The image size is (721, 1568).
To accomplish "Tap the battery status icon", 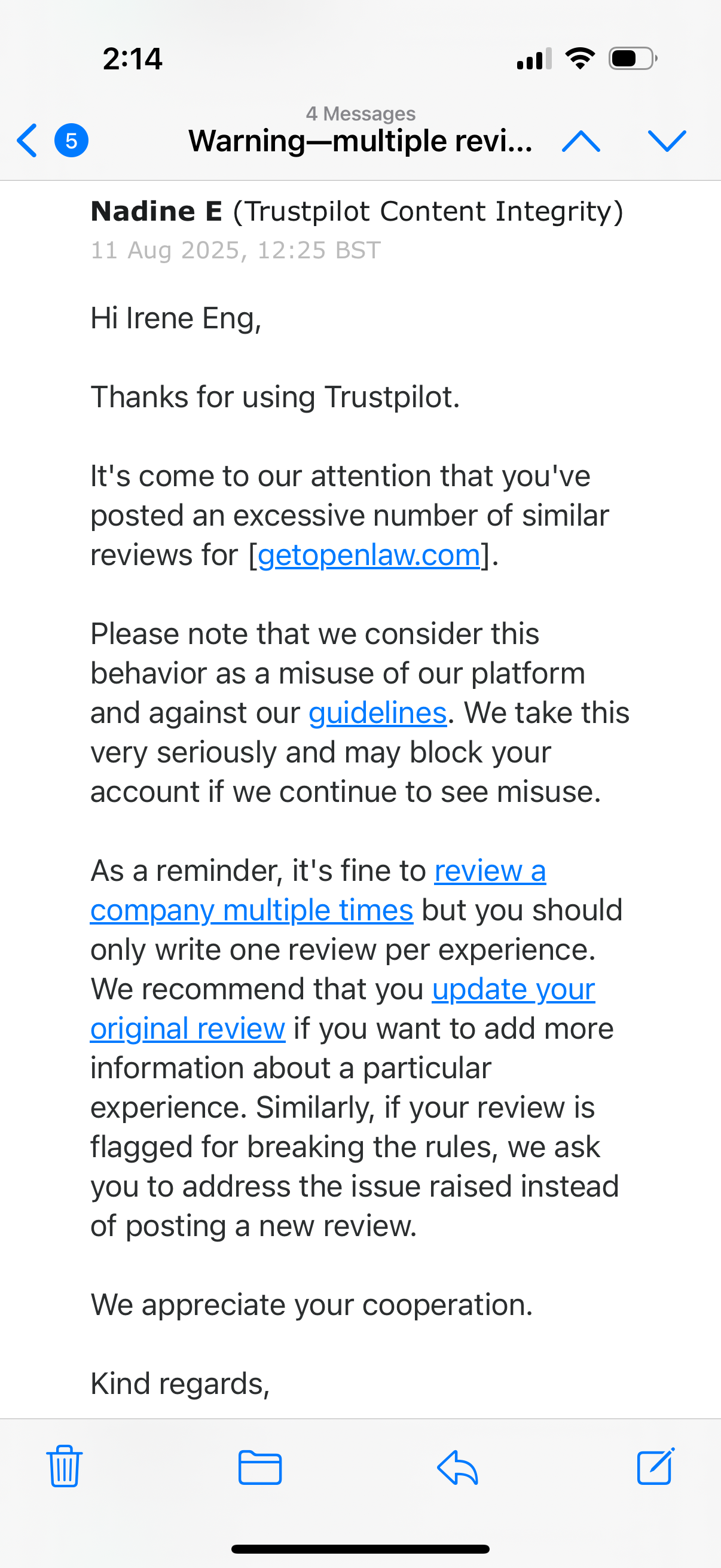I will coord(632,59).
